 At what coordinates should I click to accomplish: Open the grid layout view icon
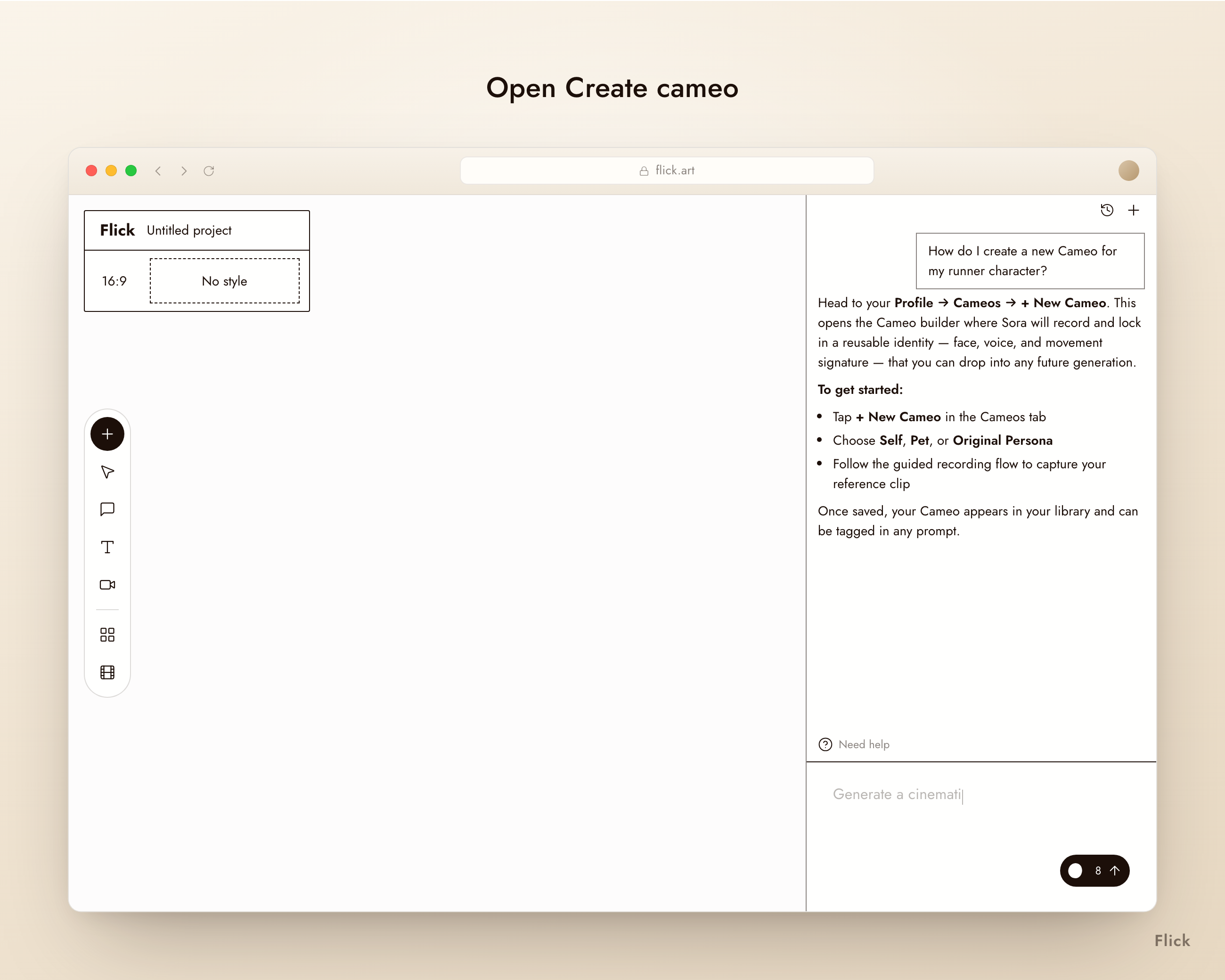(x=107, y=635)
